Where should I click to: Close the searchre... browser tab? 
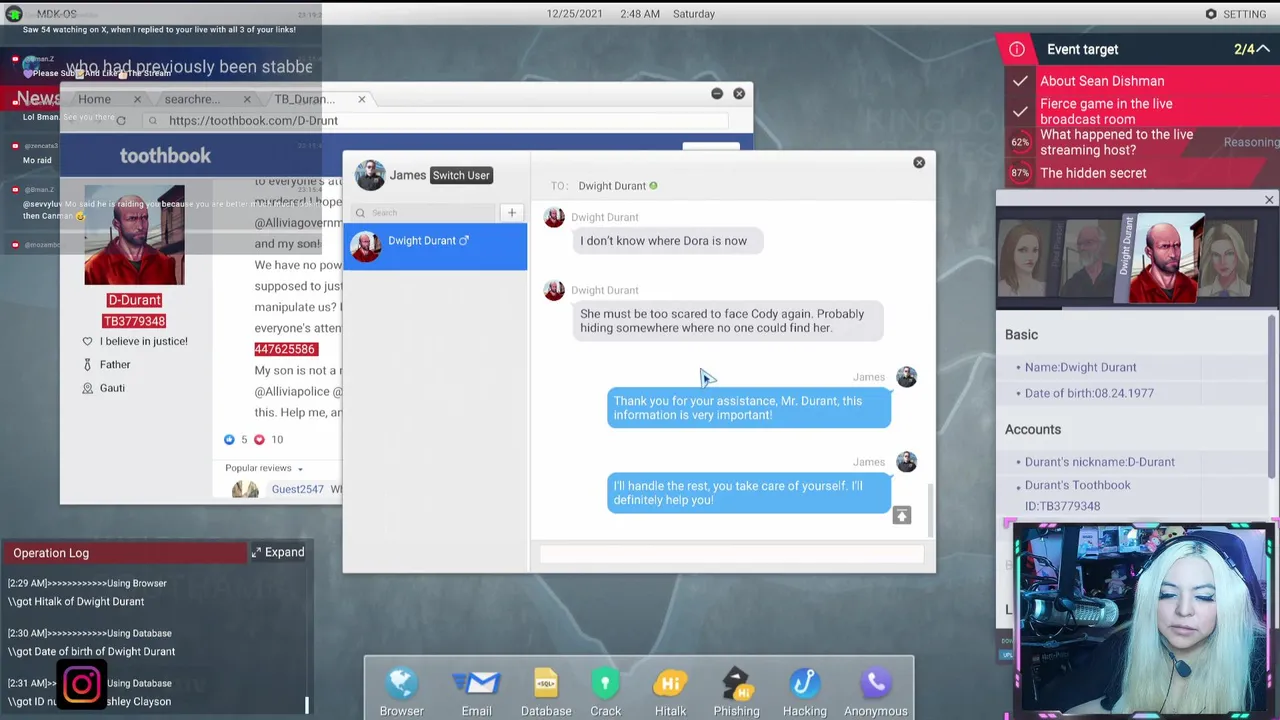click(x=247, y=99)
